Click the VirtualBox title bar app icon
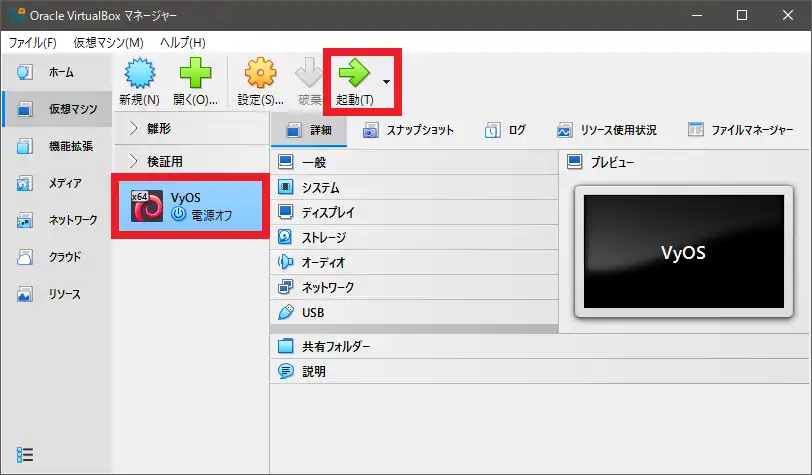 (17, 15)
